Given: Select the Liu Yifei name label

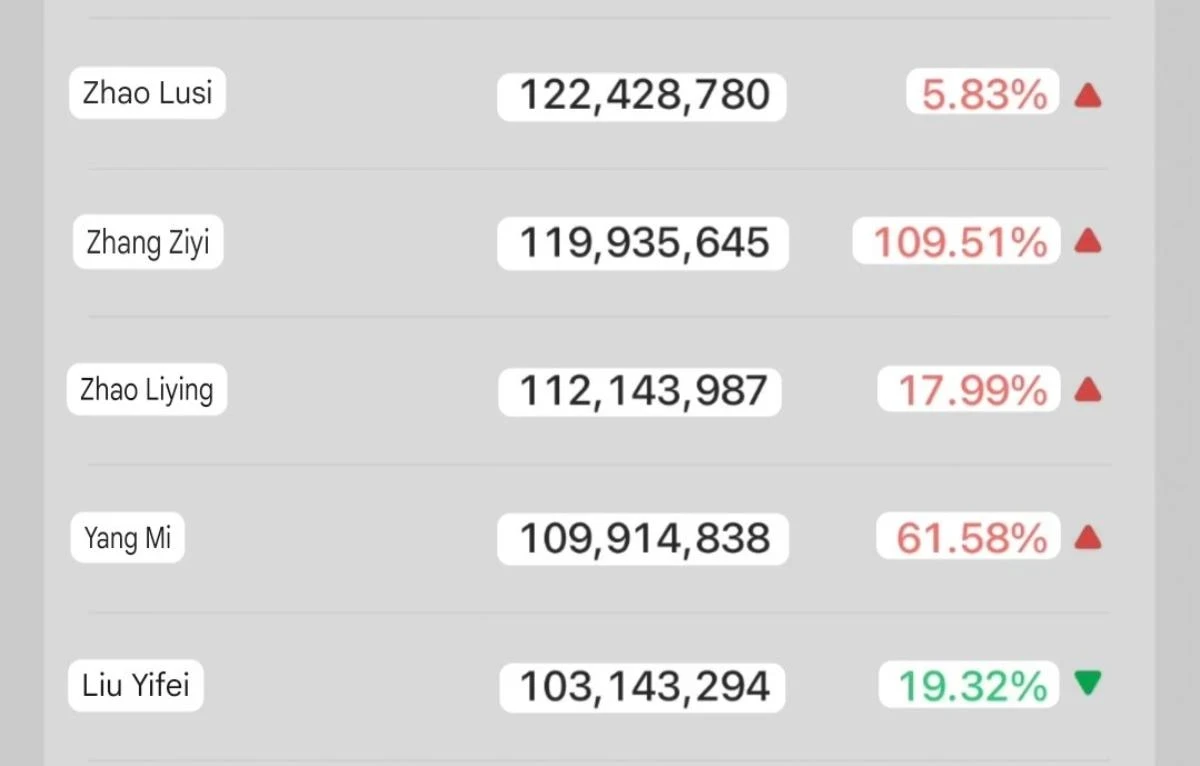Looking at the screenshot, I should pos(136,686).
